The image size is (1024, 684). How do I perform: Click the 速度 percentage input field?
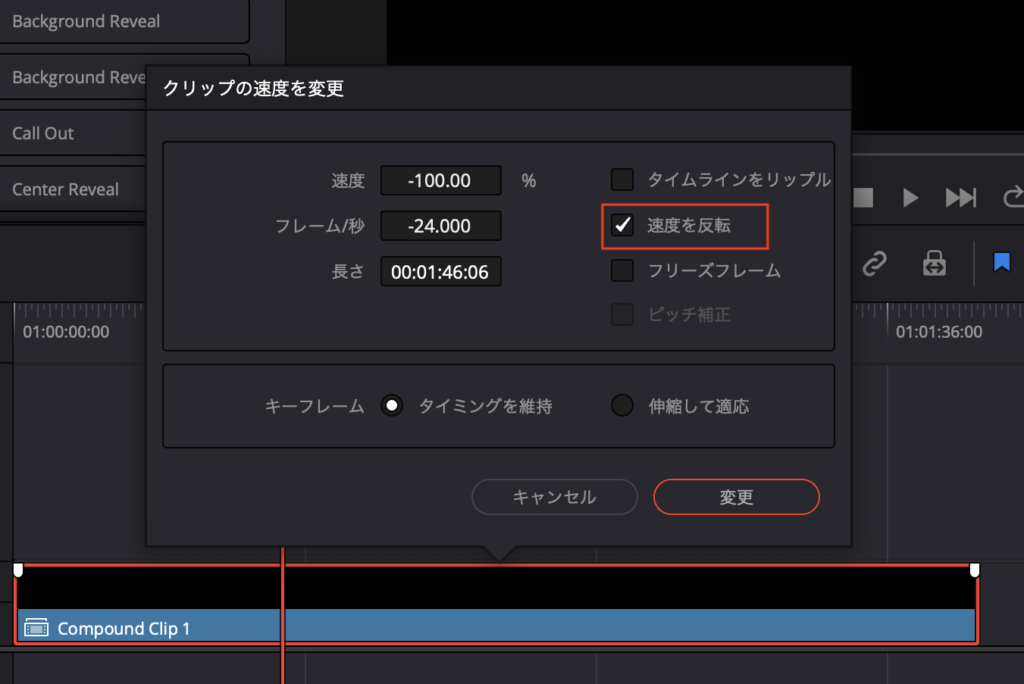point(440,181)
